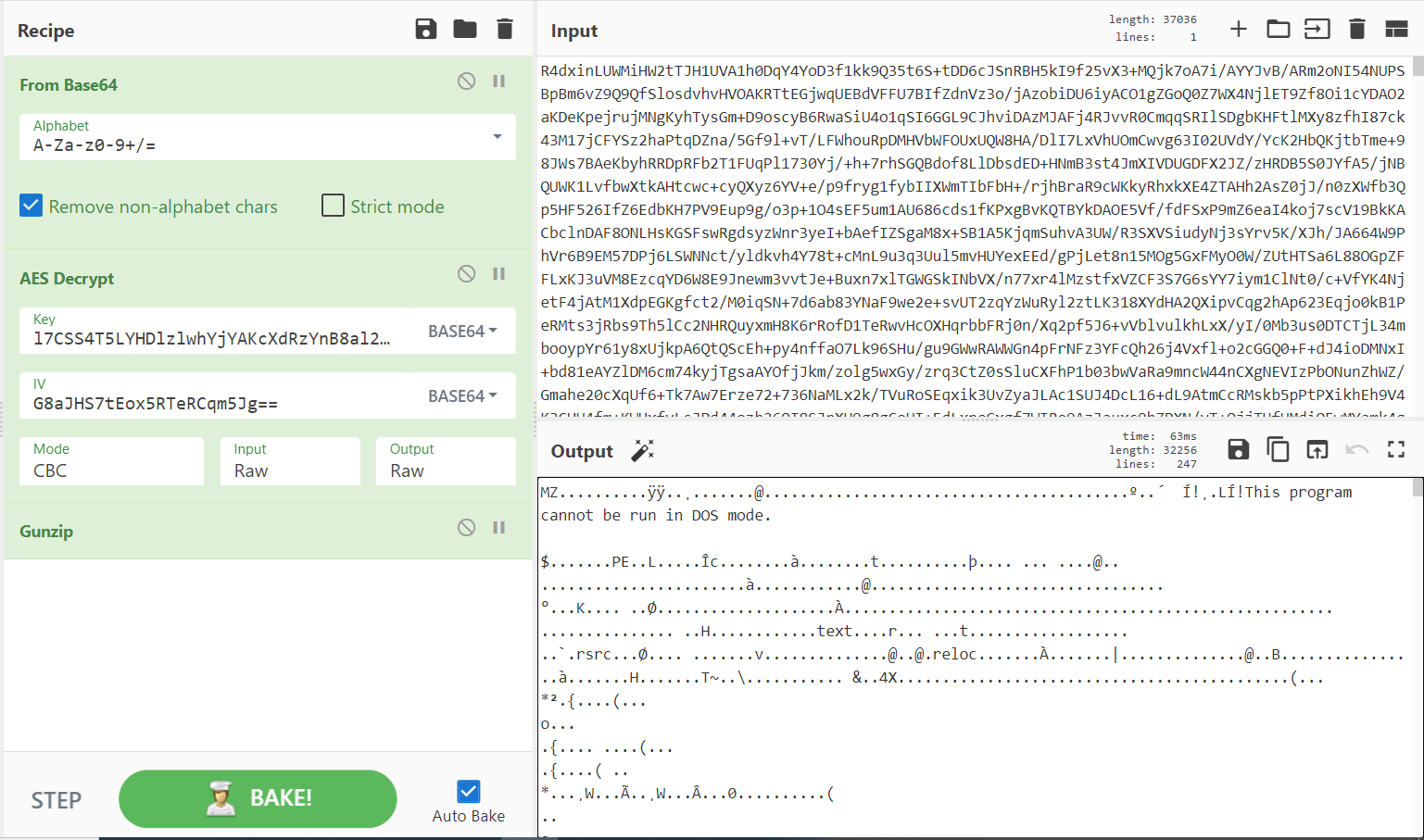1424x840 pixels.
Task: Load a recipe via folder icon
Action: tap(465, 30)
